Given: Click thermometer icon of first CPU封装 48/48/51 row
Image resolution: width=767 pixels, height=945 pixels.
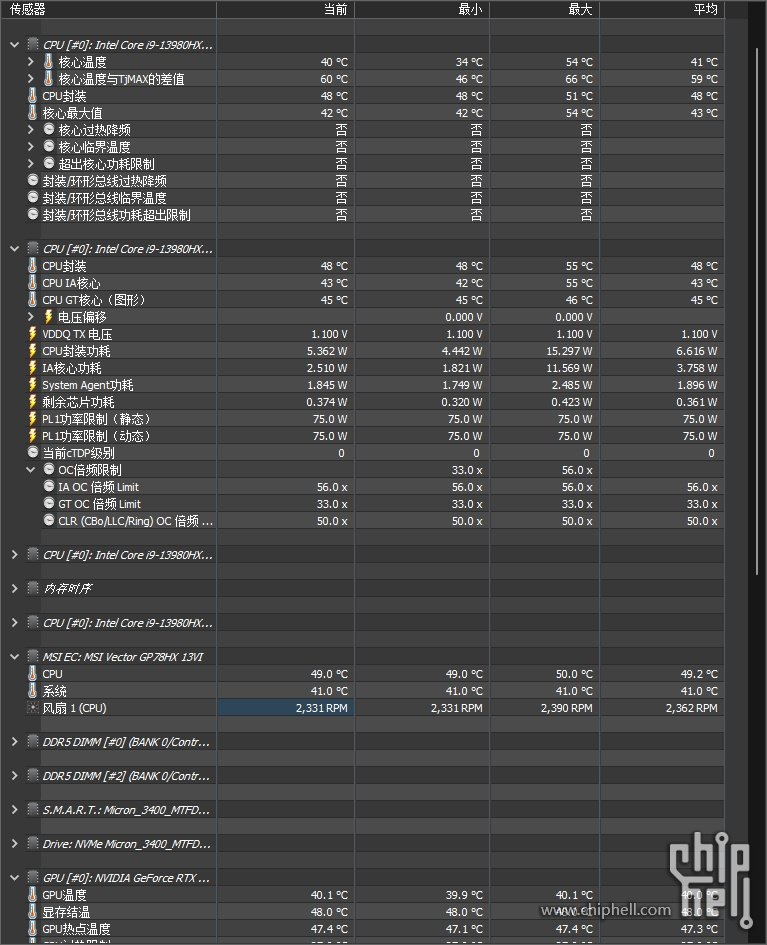Looking at the screenshot, I should click(x=33, y=95).
